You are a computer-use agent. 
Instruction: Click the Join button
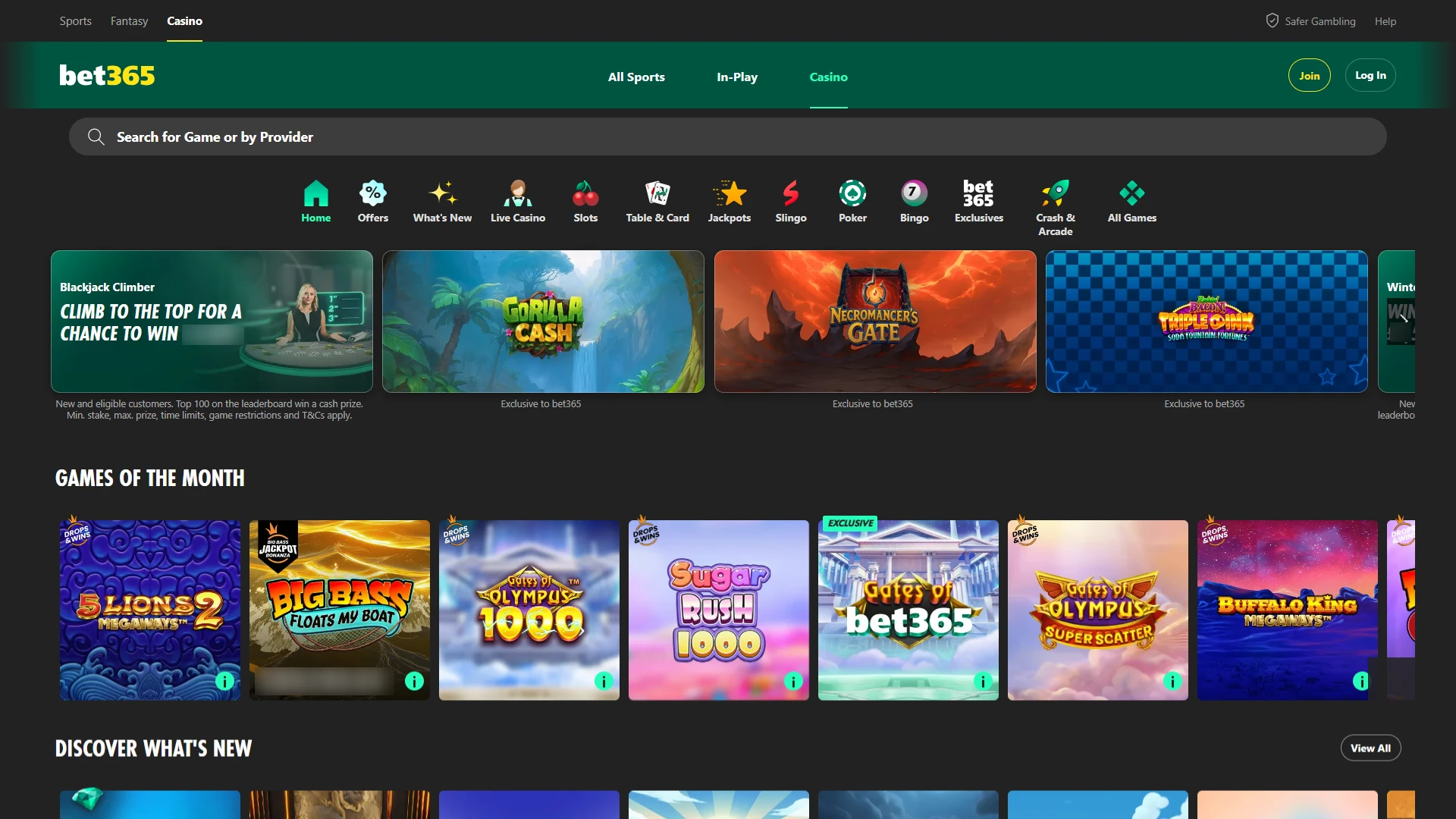[1309, 74]
